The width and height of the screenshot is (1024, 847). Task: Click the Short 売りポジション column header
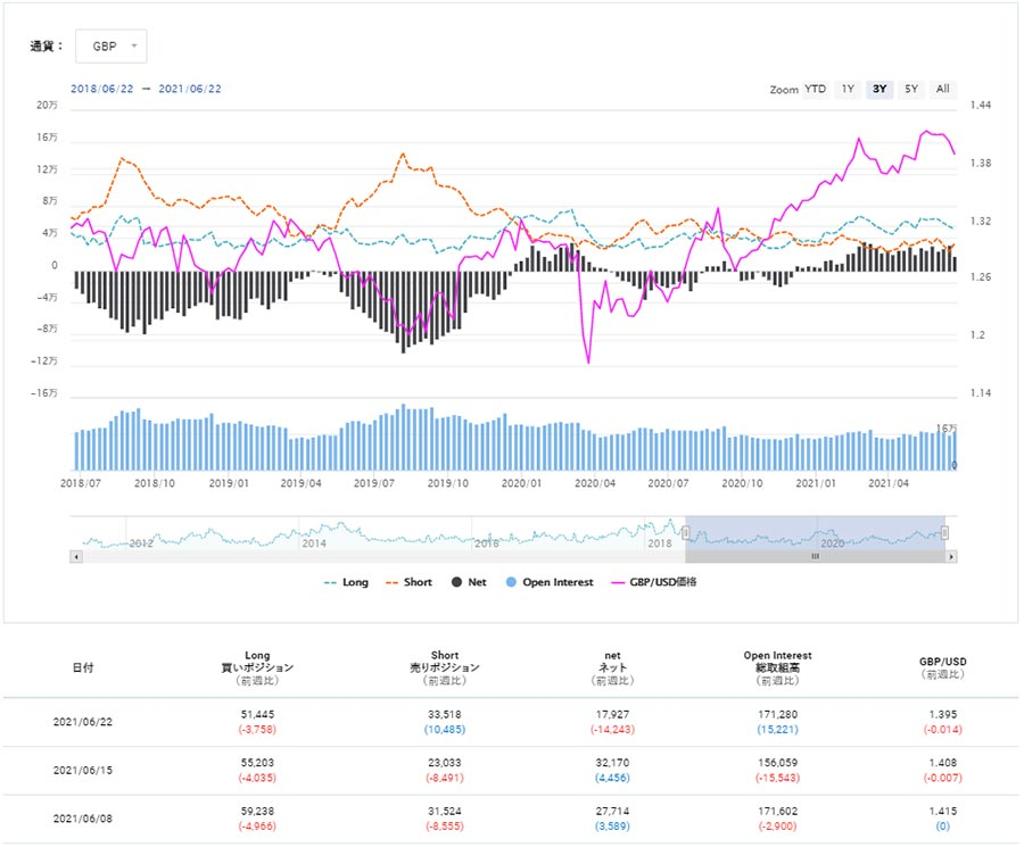point(445,667)
